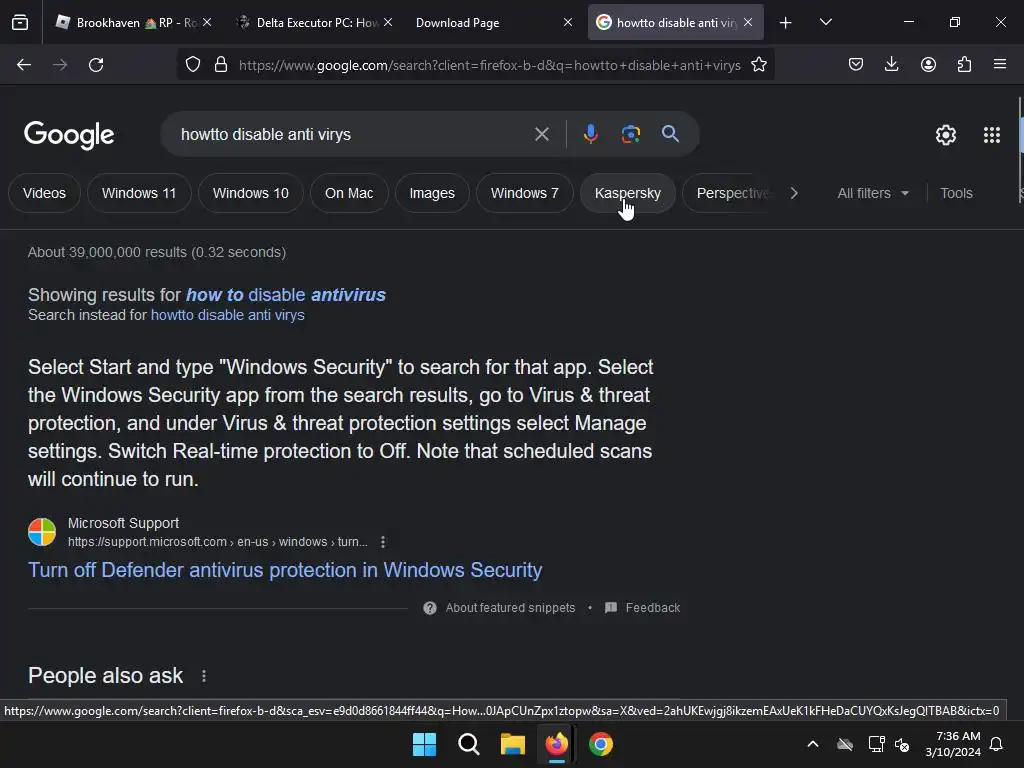Image resolution: width=1024 pixels, height=768 pixels.
Task: Select the Windows 7 filter chip
Action: pos(524,193)
